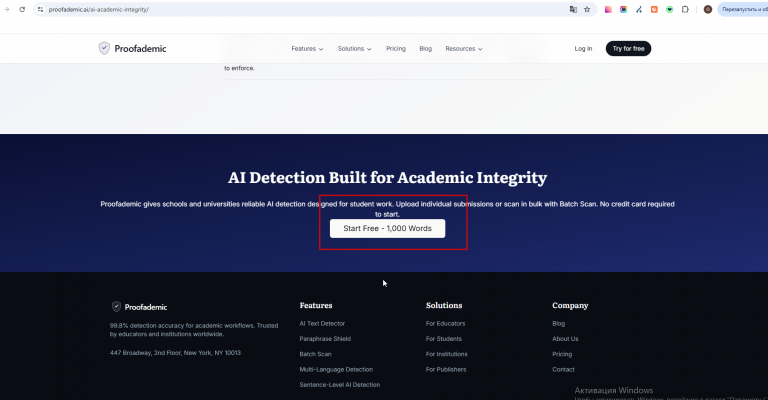Click the AI Detection Built for Academic Integrity heading
The image size is (768, 400).
tap(387, 177)
